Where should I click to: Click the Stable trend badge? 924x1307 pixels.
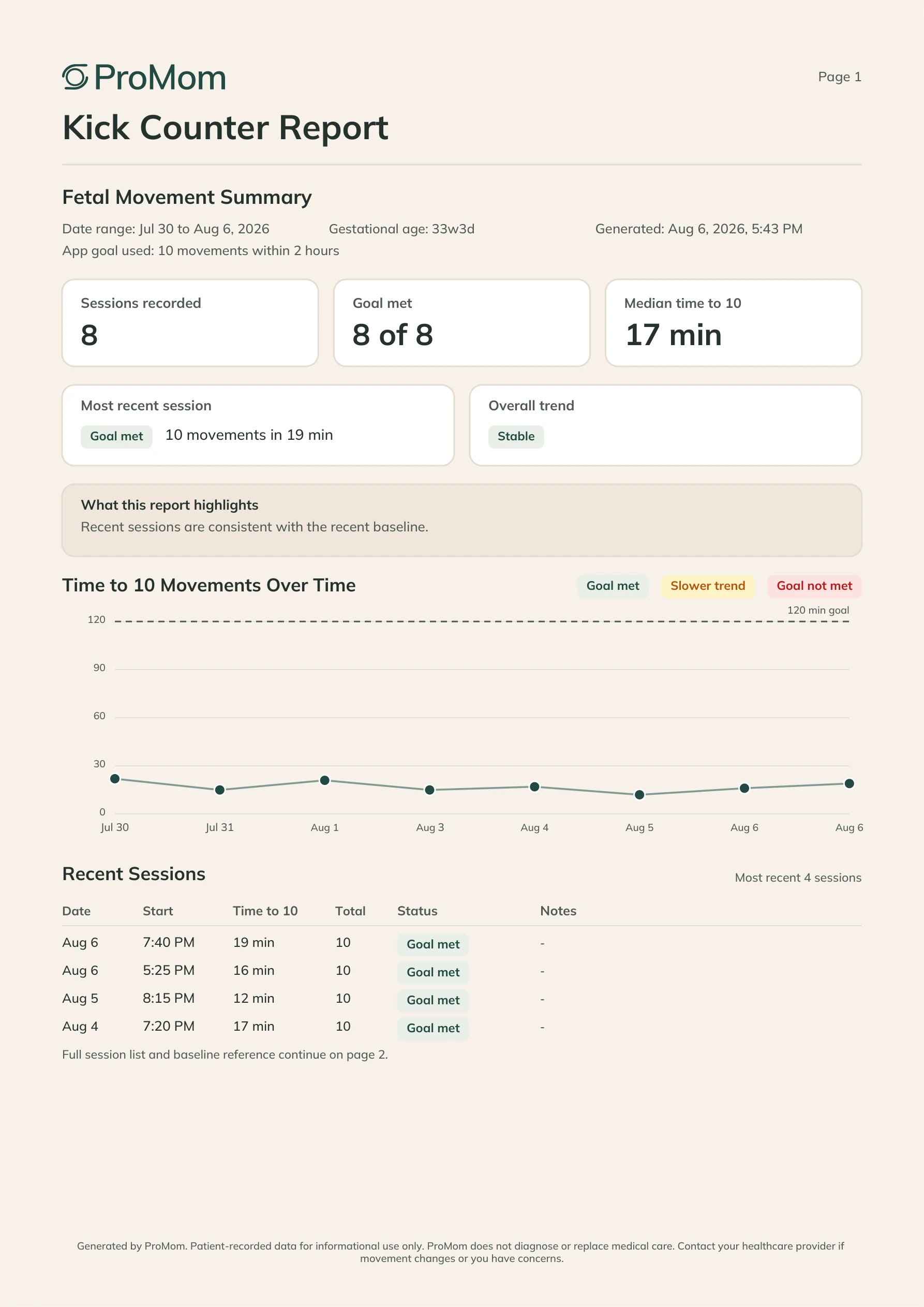coord(516,437)
